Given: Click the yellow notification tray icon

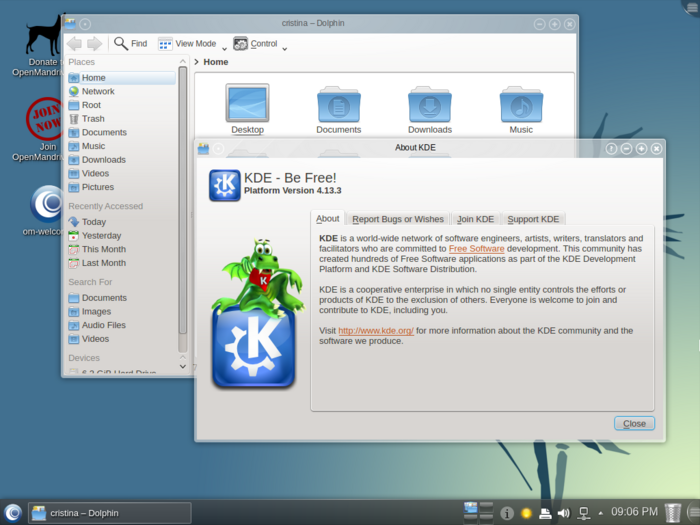Looking at the screenshot, I should pos(526,513).
